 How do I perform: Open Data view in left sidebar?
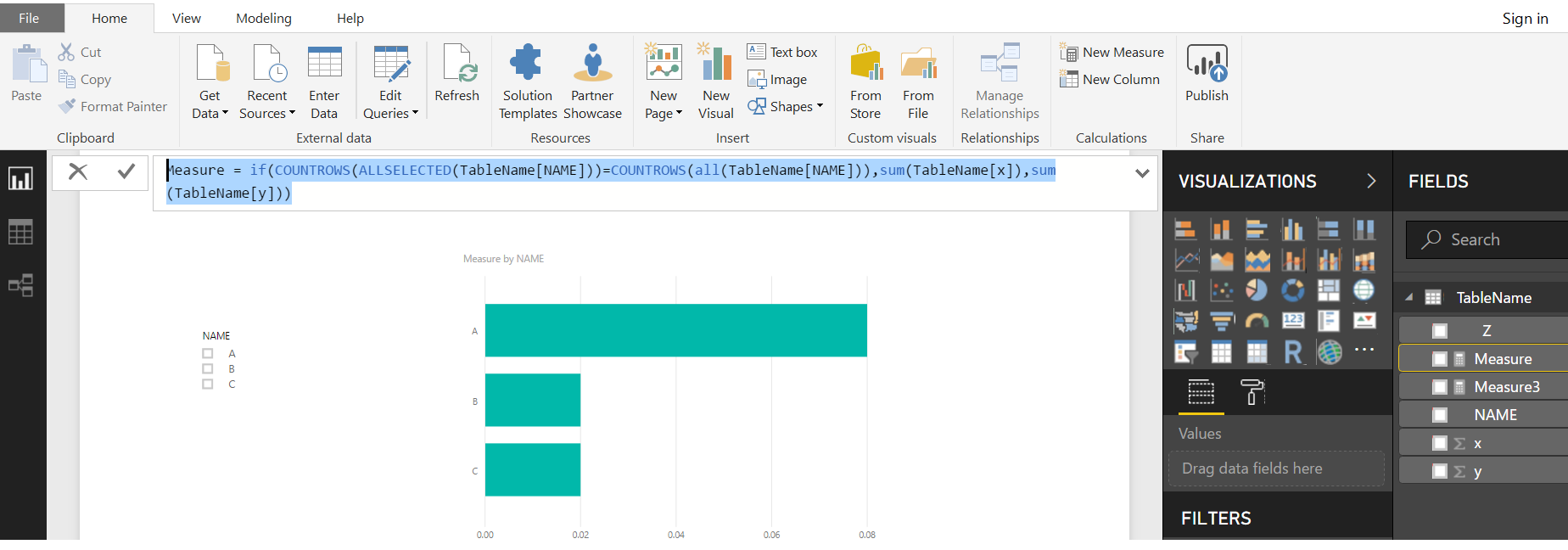tap(20, 232)
